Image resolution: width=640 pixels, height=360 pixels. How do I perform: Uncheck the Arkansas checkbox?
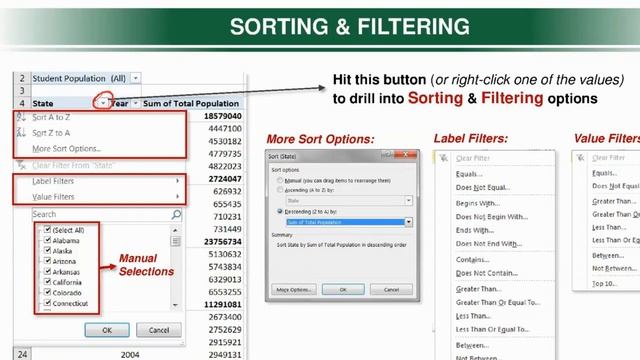(47, 271)
